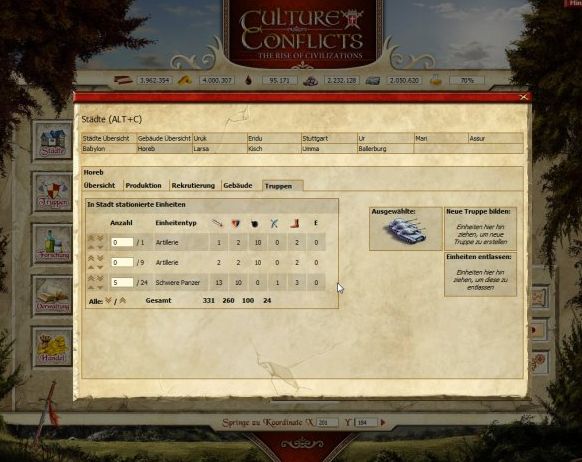Select the city Kisch
Screen dimensions: 582x462
click(274, 148)
